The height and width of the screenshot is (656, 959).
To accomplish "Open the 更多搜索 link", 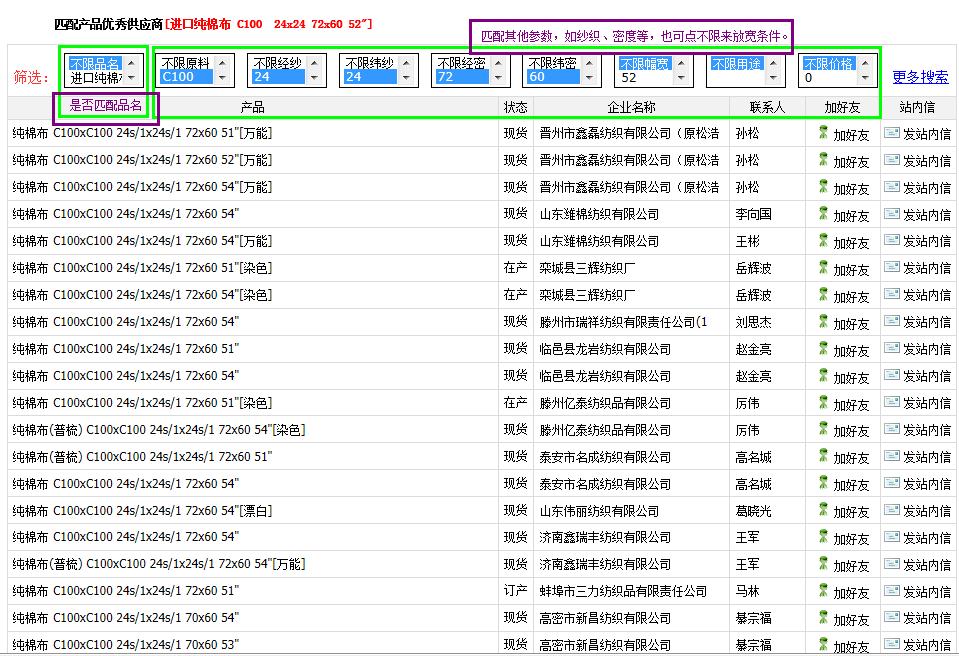I will (x=920, y=77).
